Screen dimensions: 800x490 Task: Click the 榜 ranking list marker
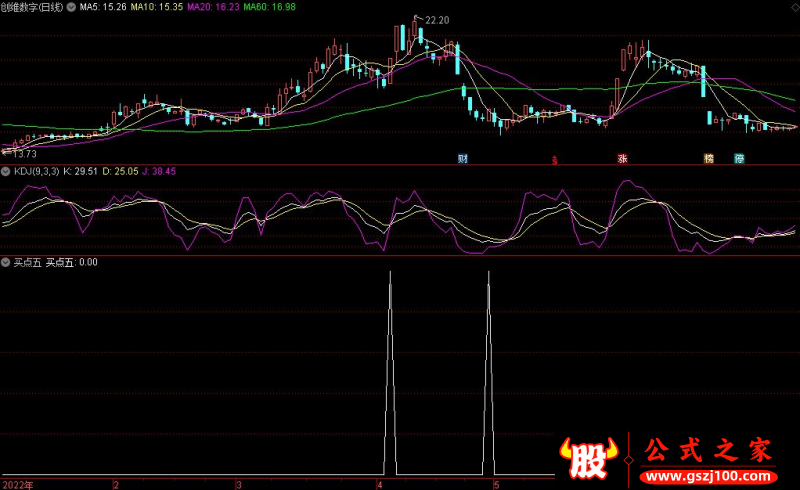709,158
